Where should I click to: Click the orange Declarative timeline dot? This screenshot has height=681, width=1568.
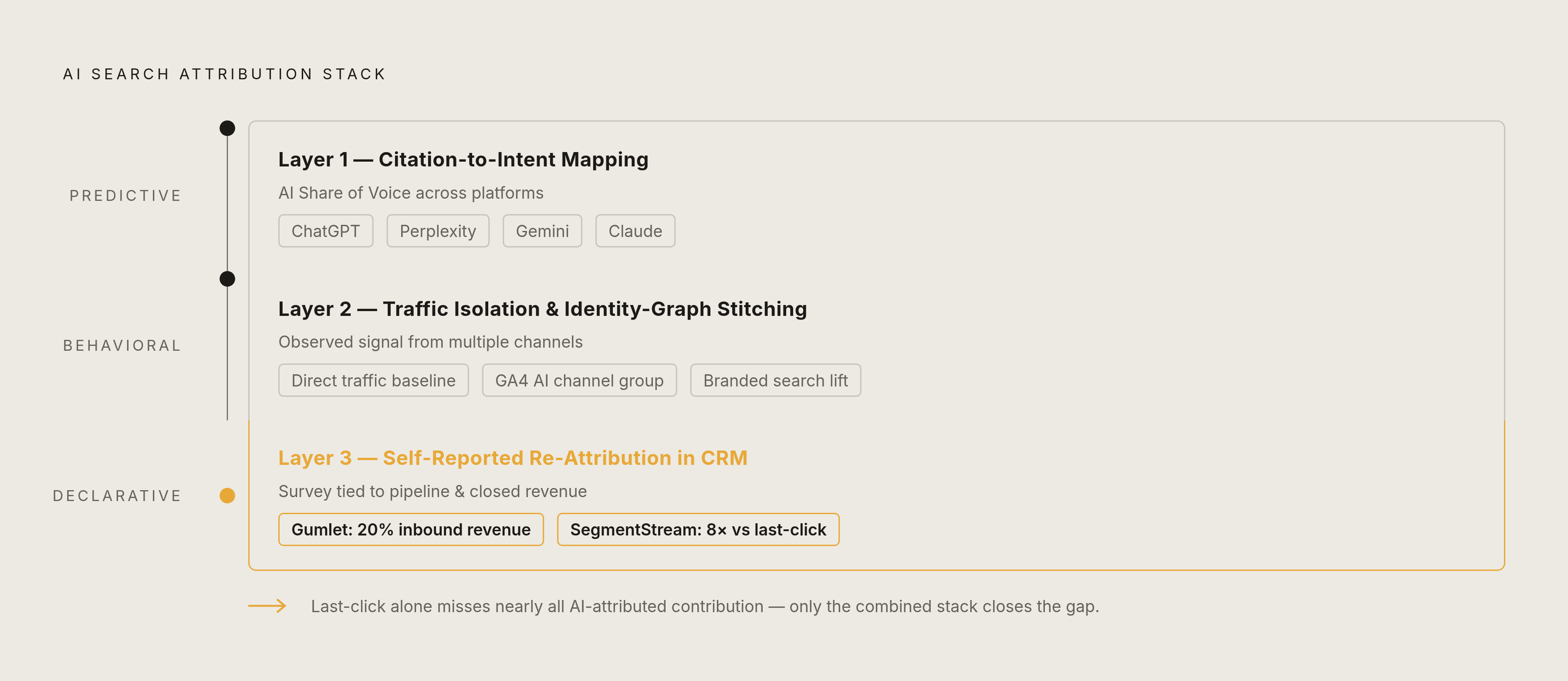[227, 495]
